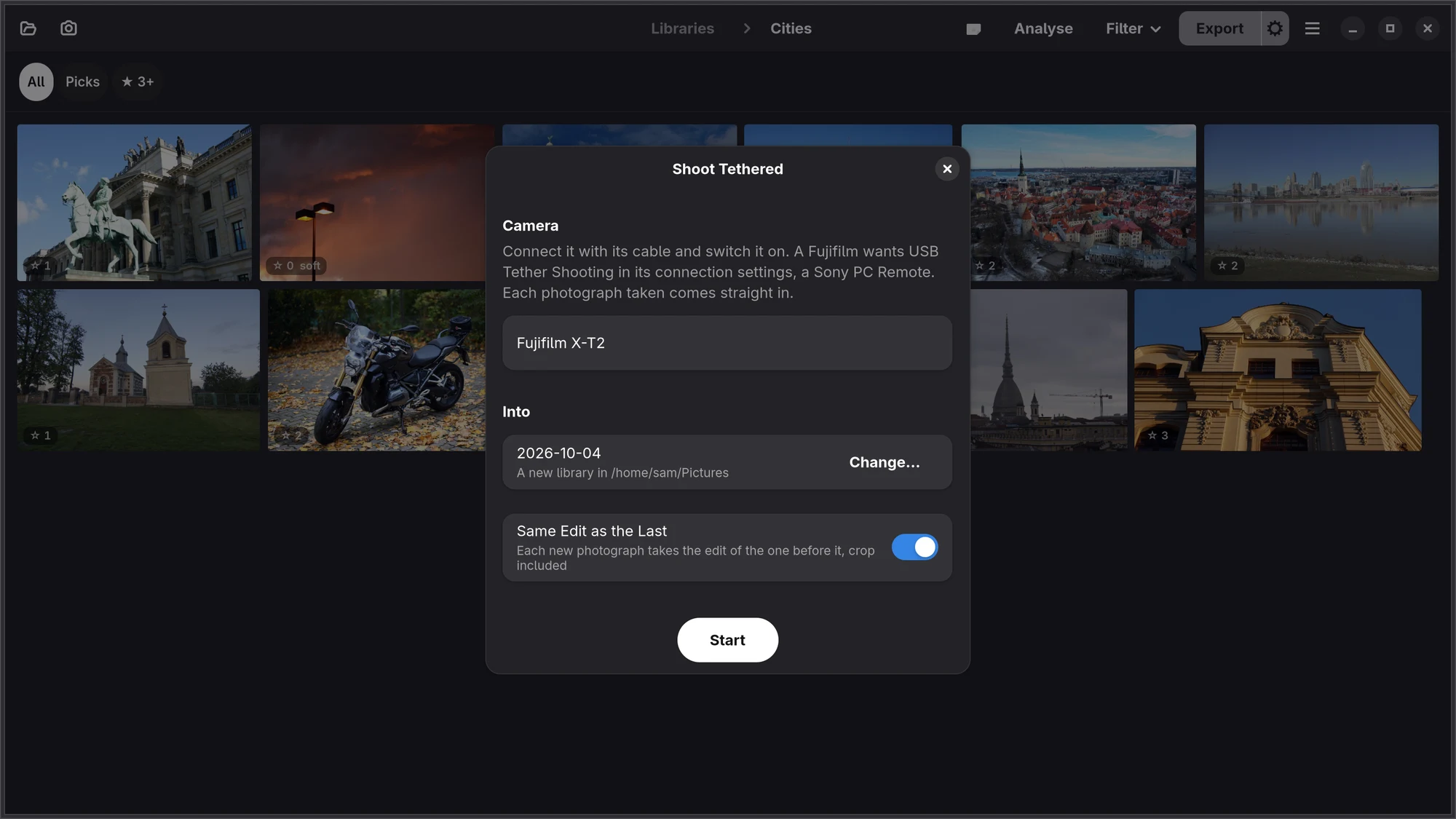Open the Analyse menu
Viewport: 1456px width, 819px height.
[x=1043, y=28]
